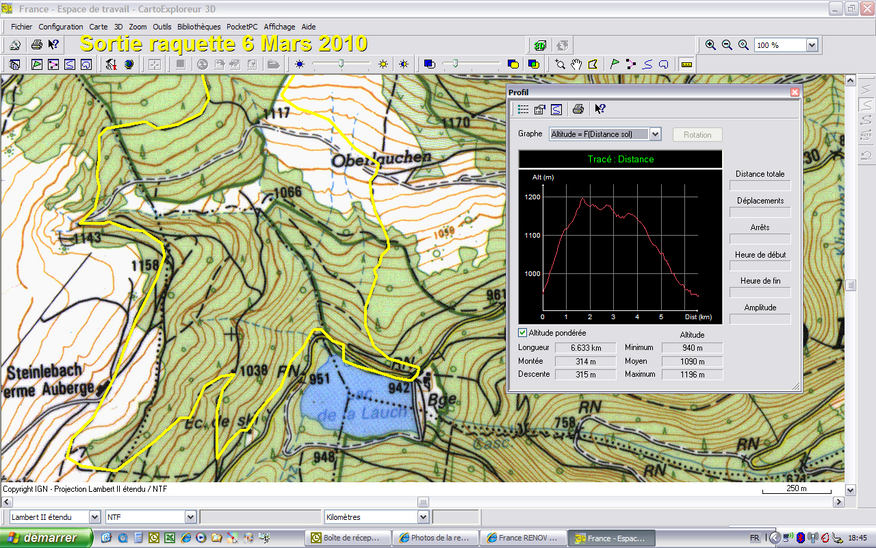
Task: Open the Bibliothèques menu
Action: point(199,26)
